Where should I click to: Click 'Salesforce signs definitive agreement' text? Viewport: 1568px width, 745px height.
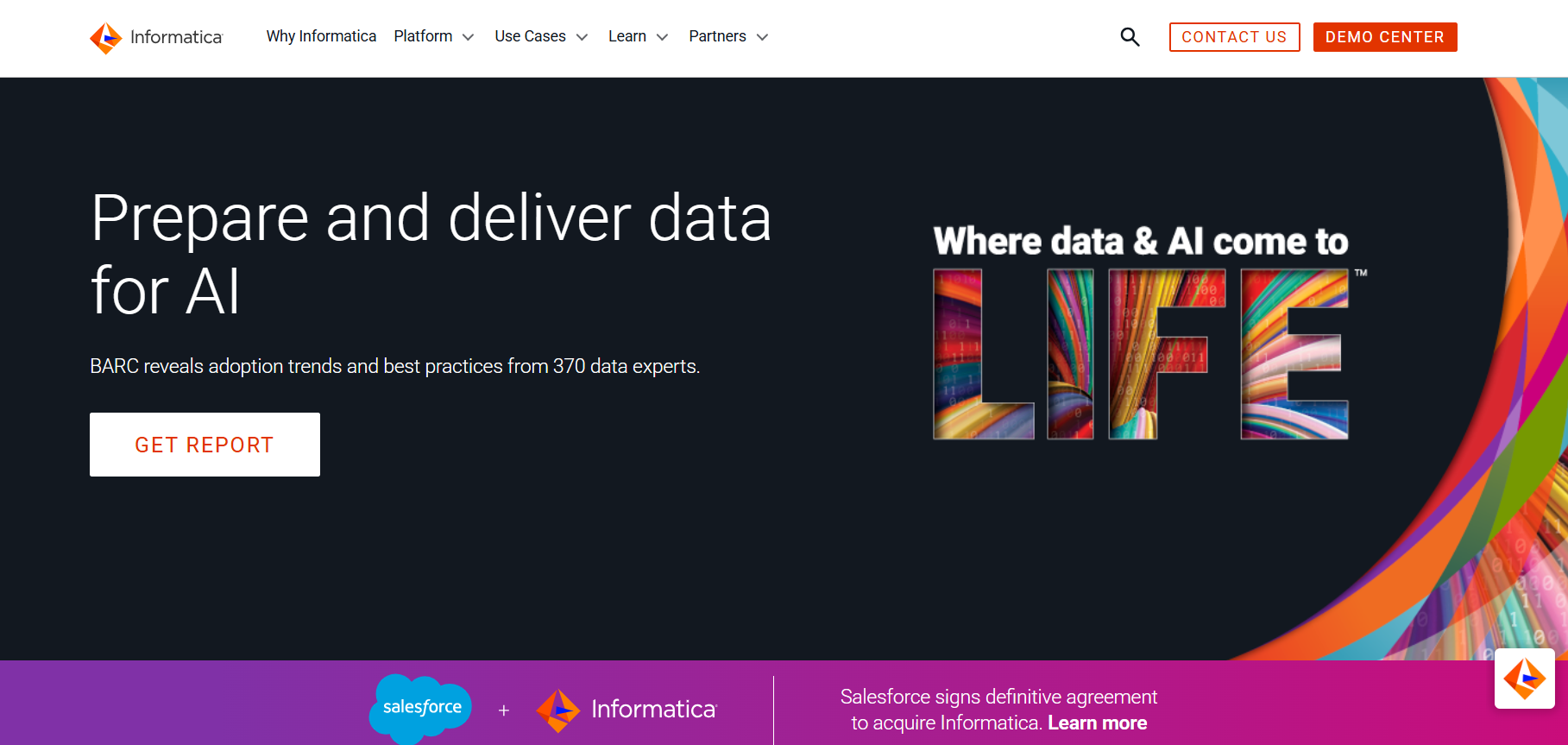(998, 697)
